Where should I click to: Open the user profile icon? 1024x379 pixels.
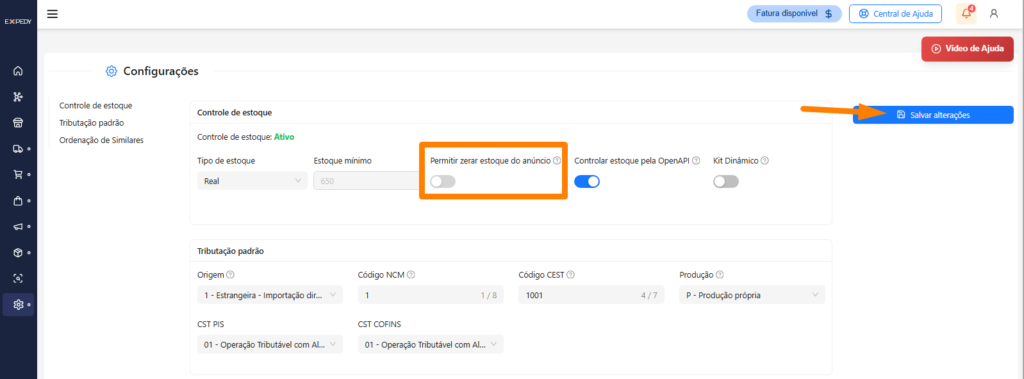[x=994, y=13]
